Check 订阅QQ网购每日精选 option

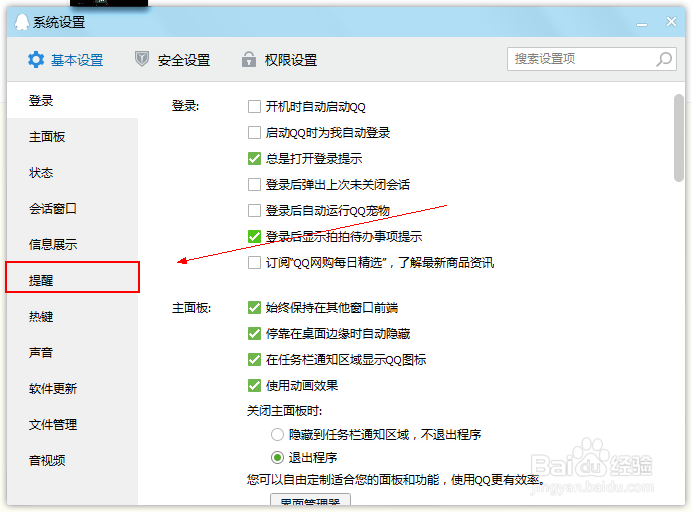[x=254, y=263]
